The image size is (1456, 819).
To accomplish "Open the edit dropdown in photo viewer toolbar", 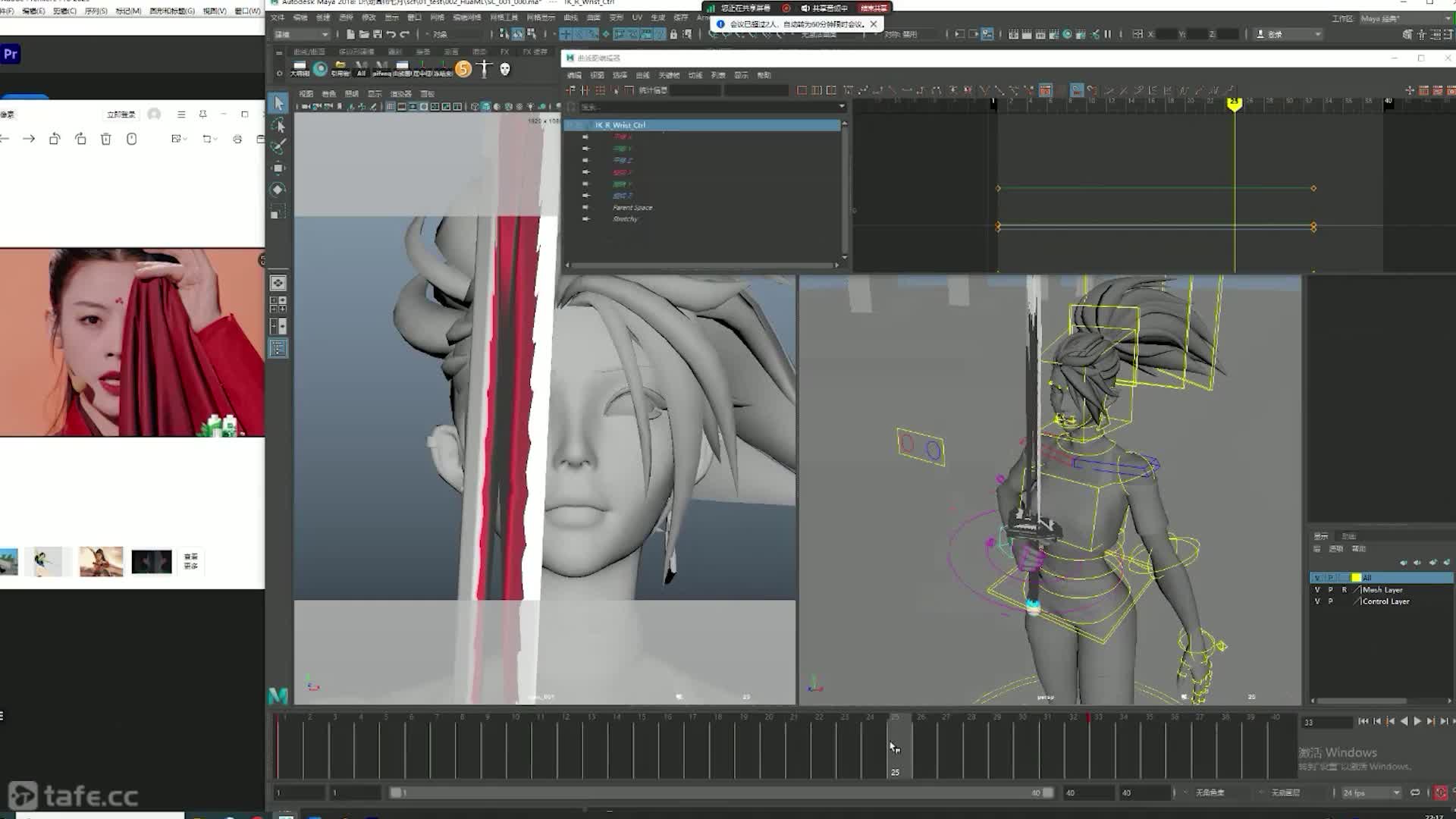I will (179, 139).
